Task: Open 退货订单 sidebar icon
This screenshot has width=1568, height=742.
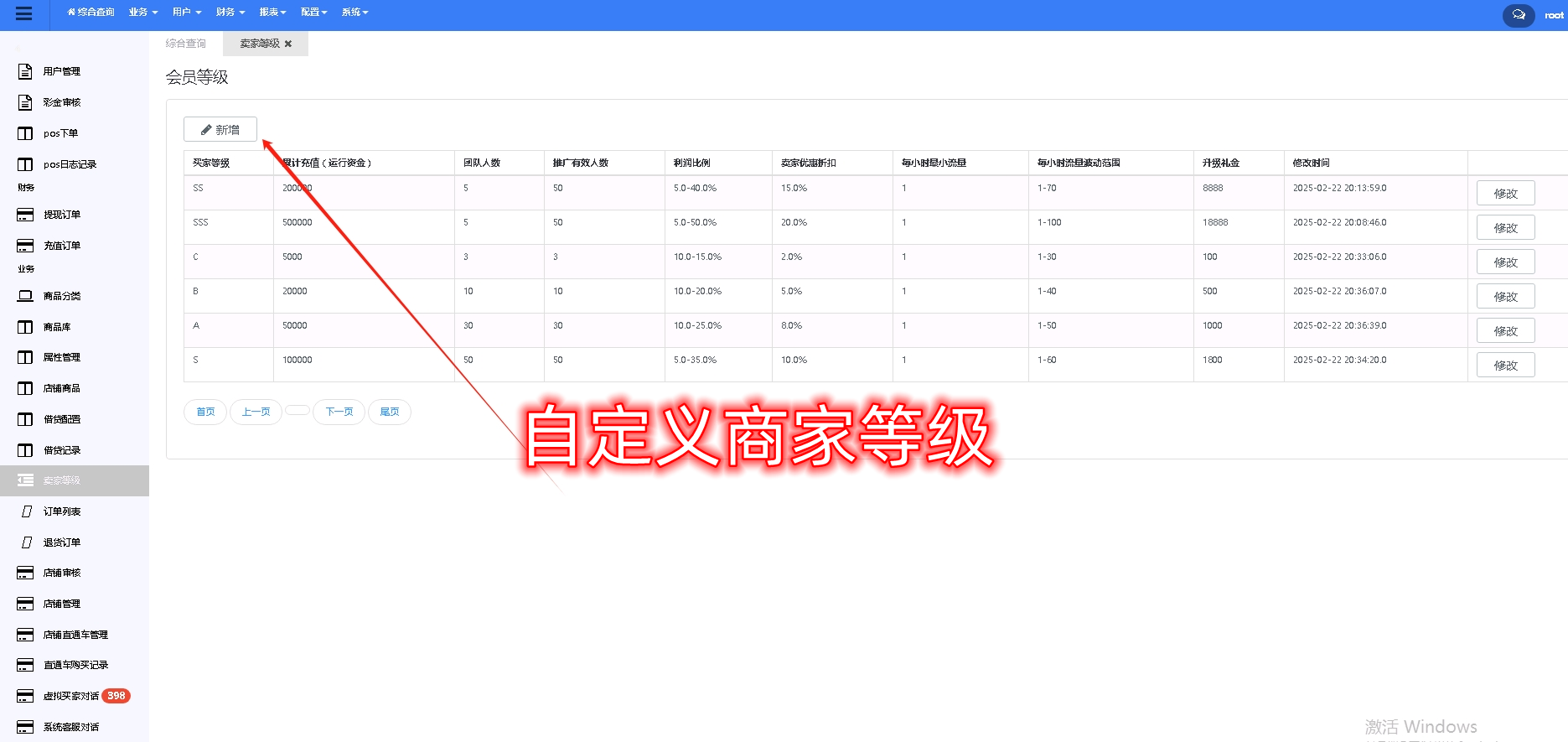Action: [x=26, y=542]
